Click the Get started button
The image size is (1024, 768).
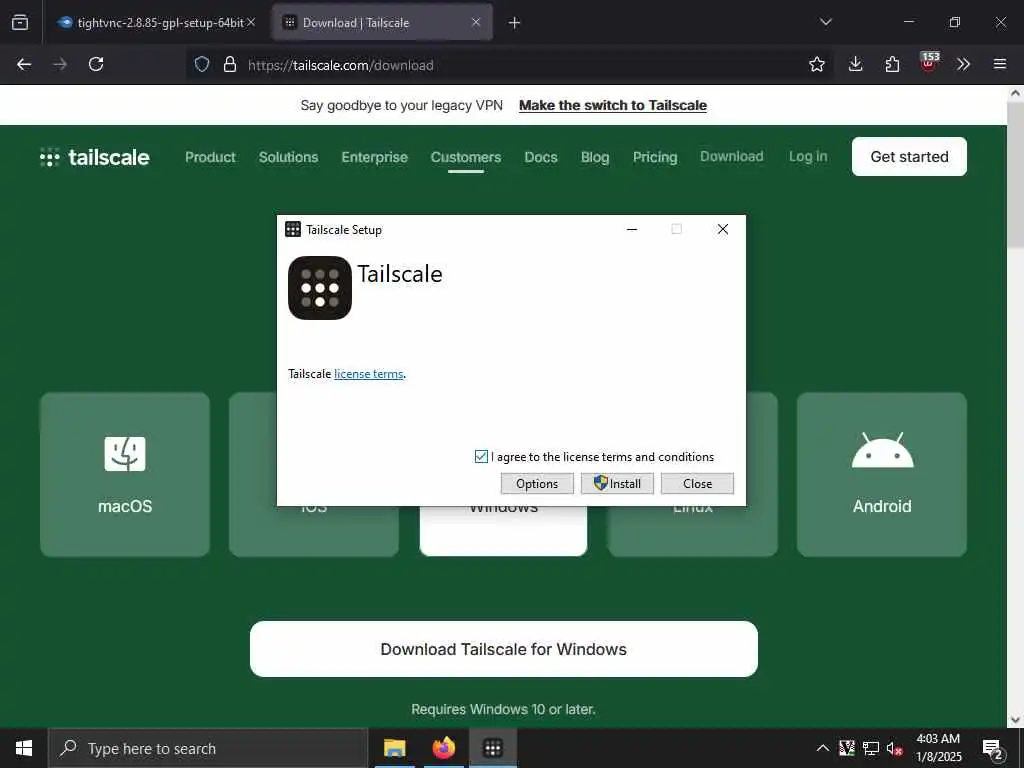pyautogui.click(x=909, y=157)
